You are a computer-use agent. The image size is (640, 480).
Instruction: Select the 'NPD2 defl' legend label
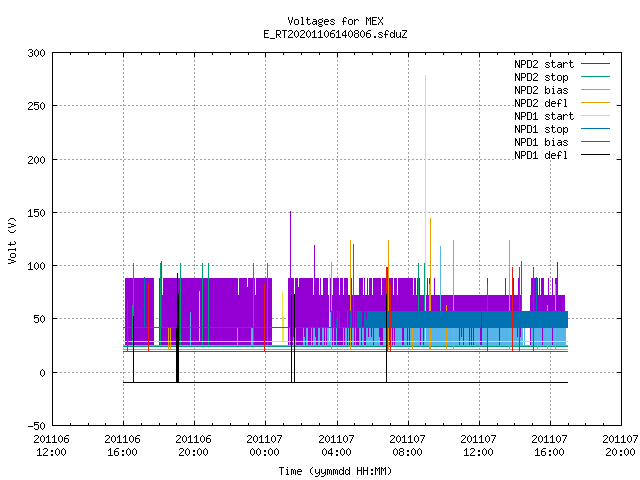pyautogui.click(x=541, y=103)
